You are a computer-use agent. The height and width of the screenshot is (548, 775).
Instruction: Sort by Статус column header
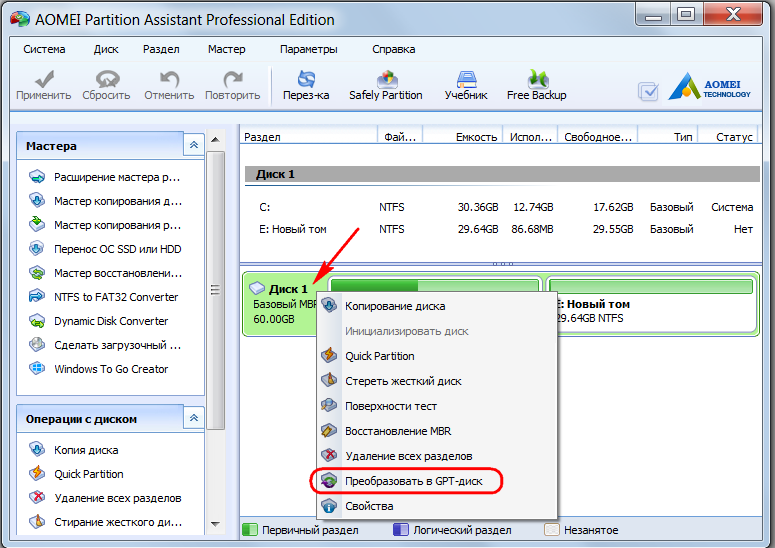[x=729, y=137]
